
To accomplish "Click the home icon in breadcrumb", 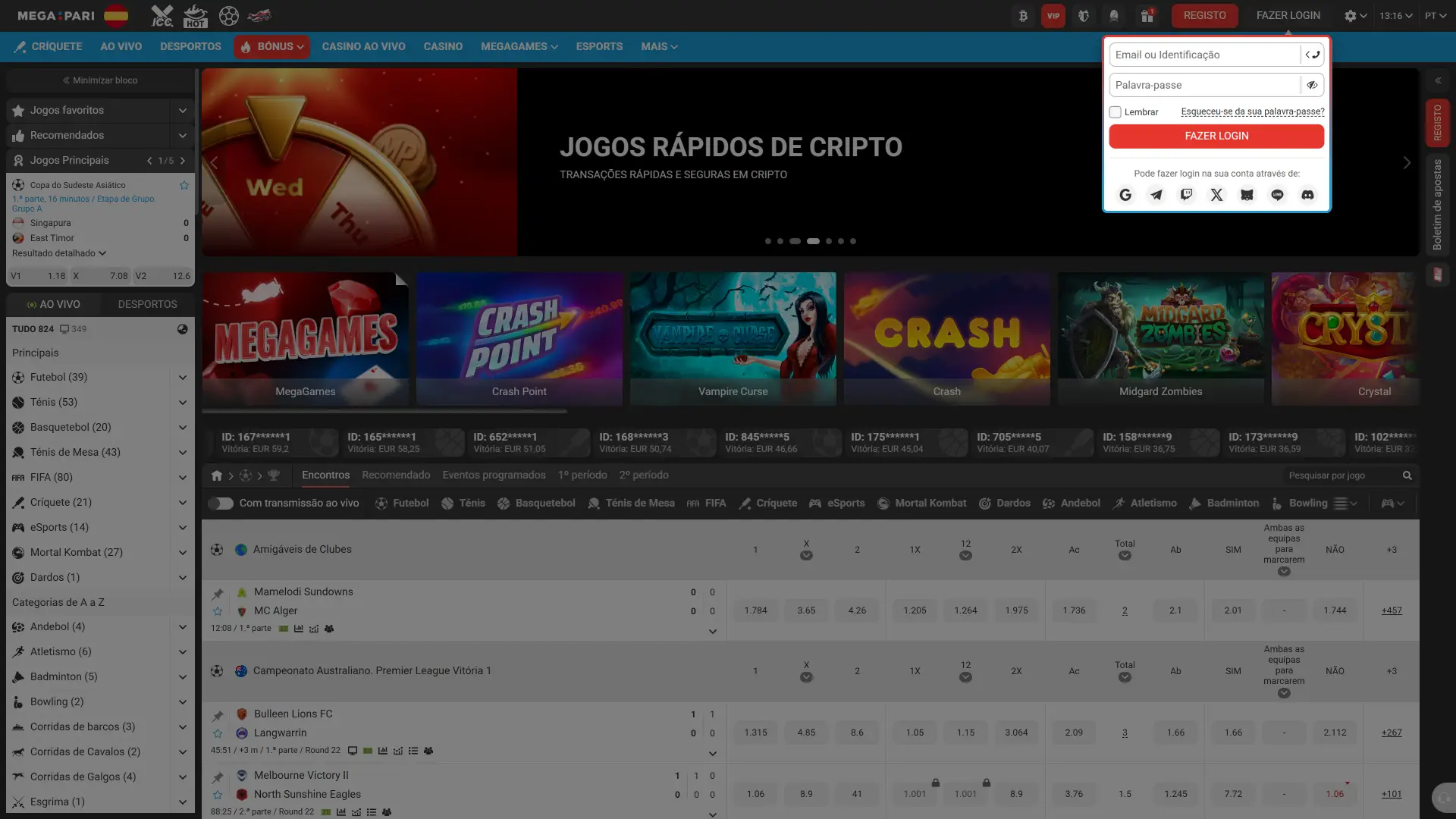I will pyautogui.click(x=217, y=475).
